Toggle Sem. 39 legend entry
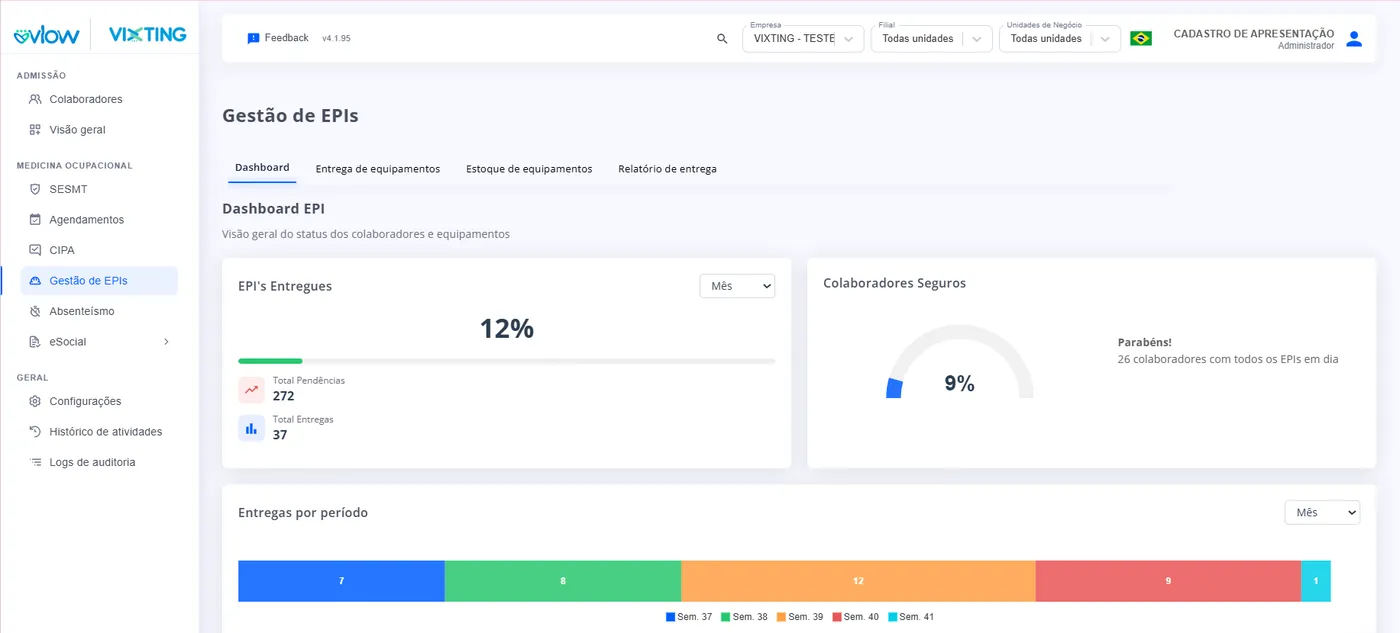The image size is (1400, 633). click(800, 617)
